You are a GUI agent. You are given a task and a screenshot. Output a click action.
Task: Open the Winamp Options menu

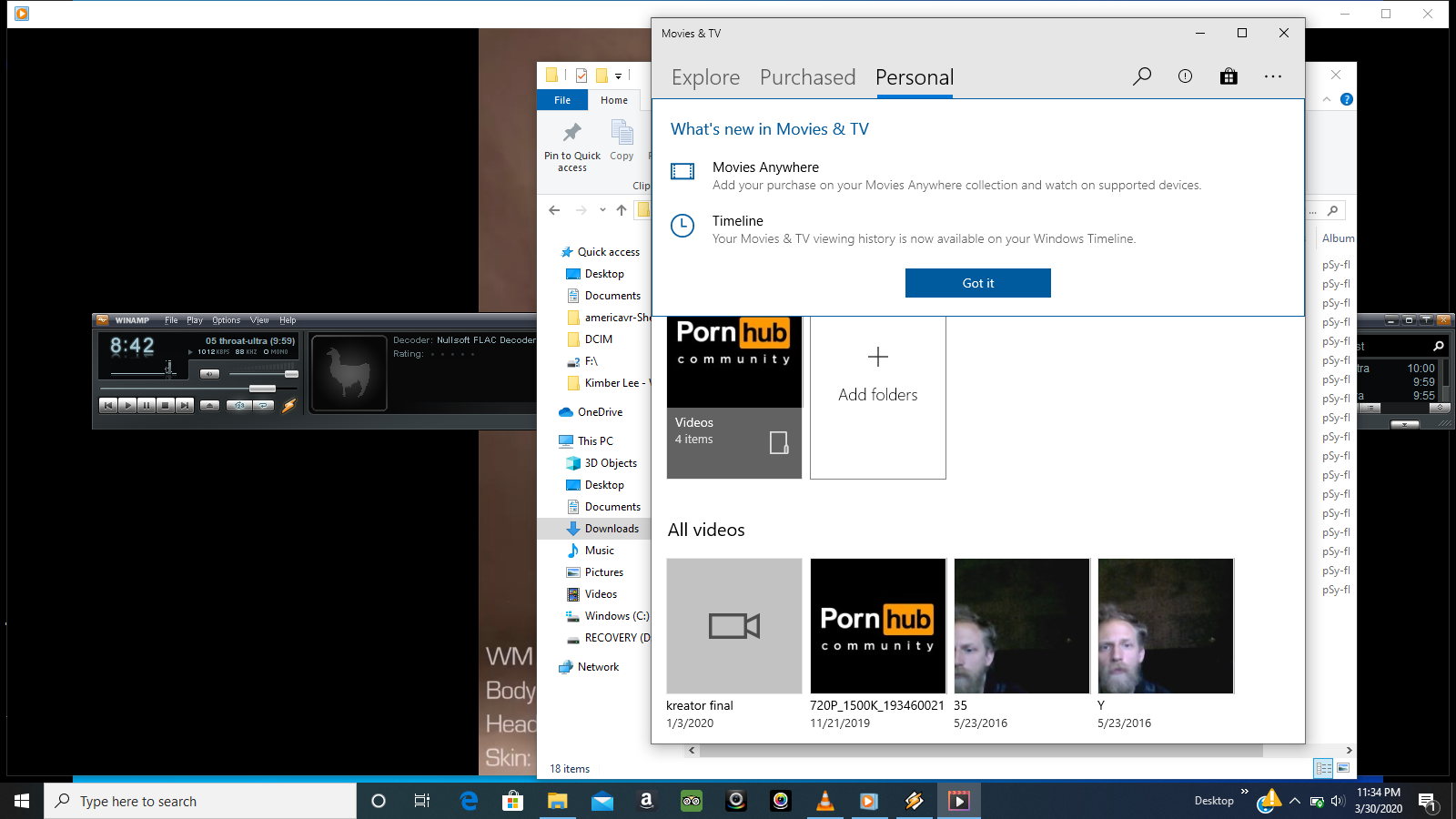226,320
